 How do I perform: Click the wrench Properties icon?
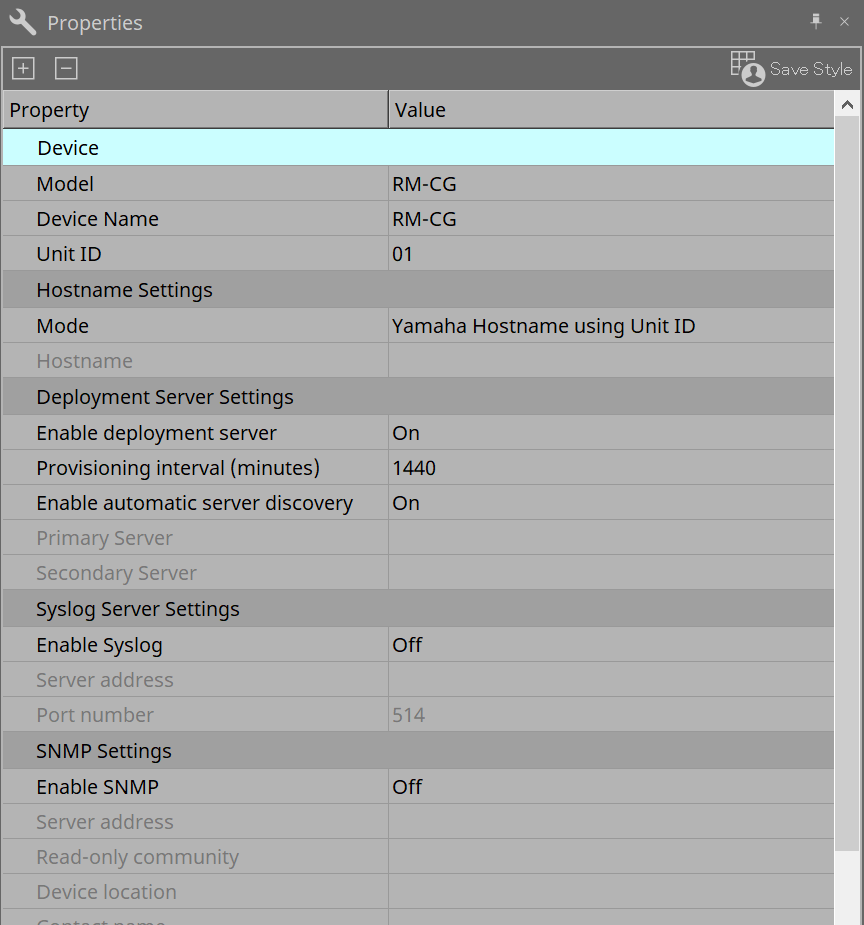pos(22,22)
